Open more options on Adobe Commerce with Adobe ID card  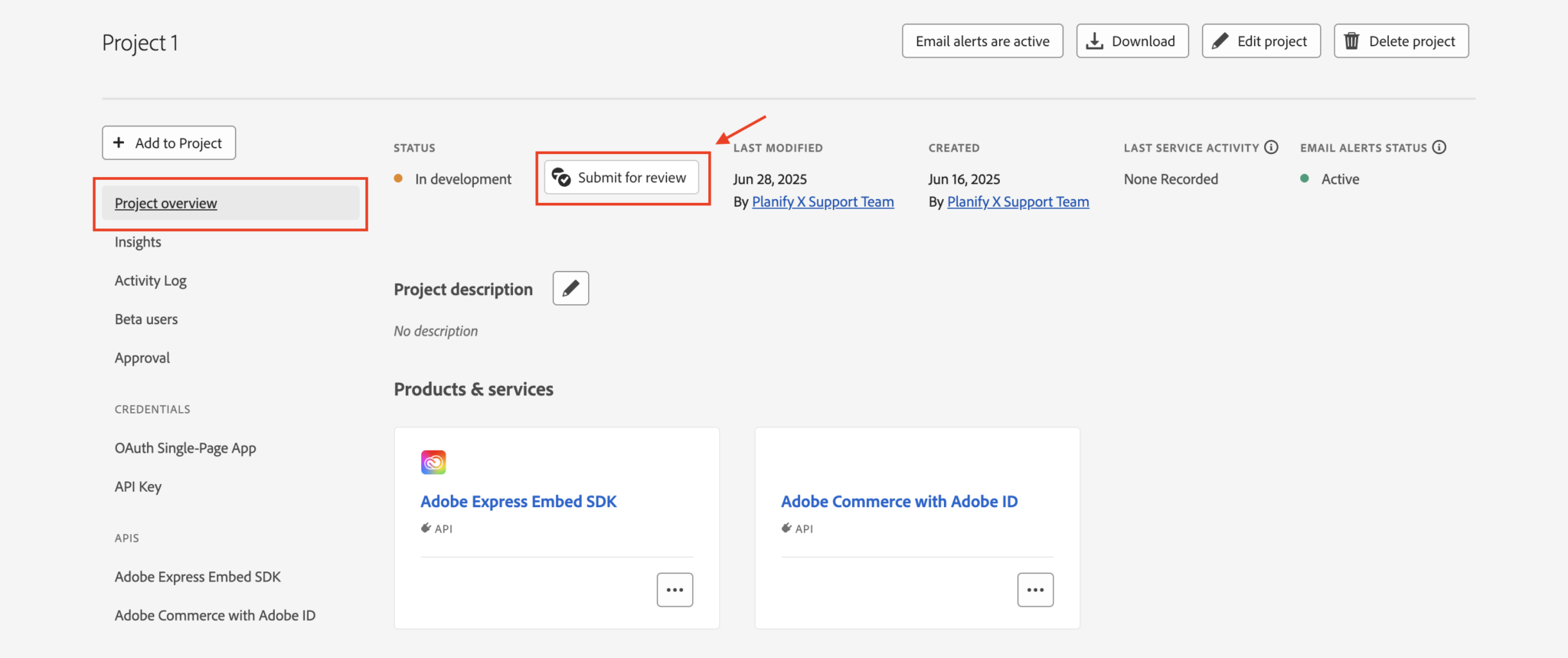tap(1035, 590)
